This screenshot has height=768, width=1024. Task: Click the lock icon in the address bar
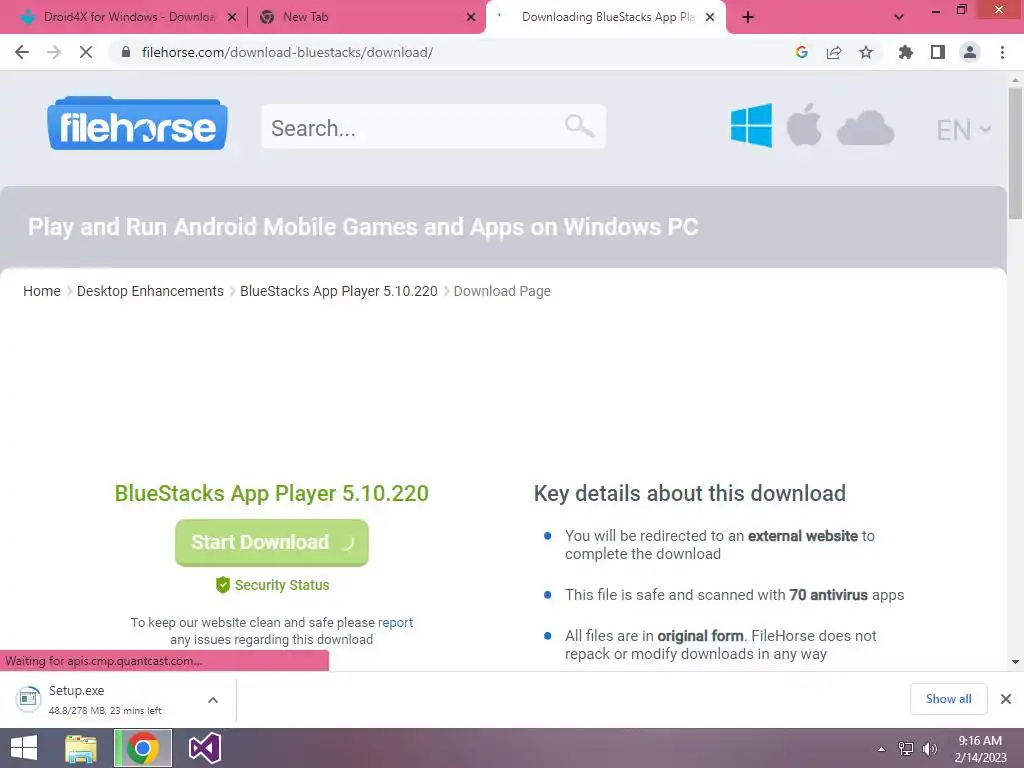[126, 52]
